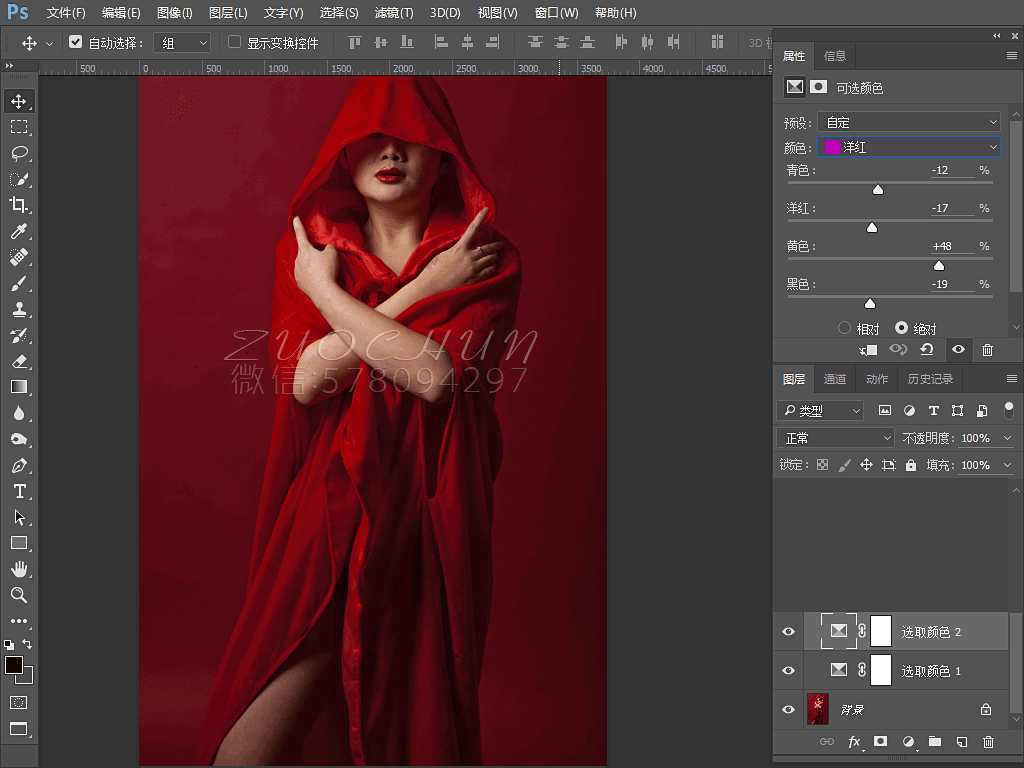
Task: Select the Move tool
Action: (20, 100)
